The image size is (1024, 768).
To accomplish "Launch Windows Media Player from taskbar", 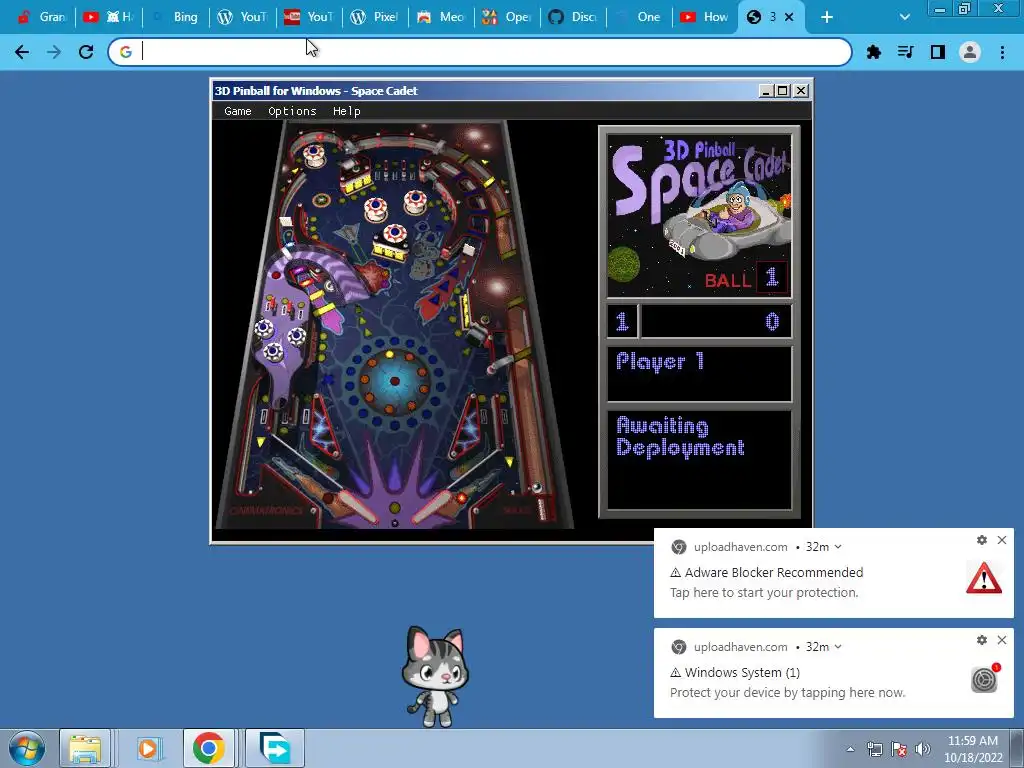I will [148, 748].
